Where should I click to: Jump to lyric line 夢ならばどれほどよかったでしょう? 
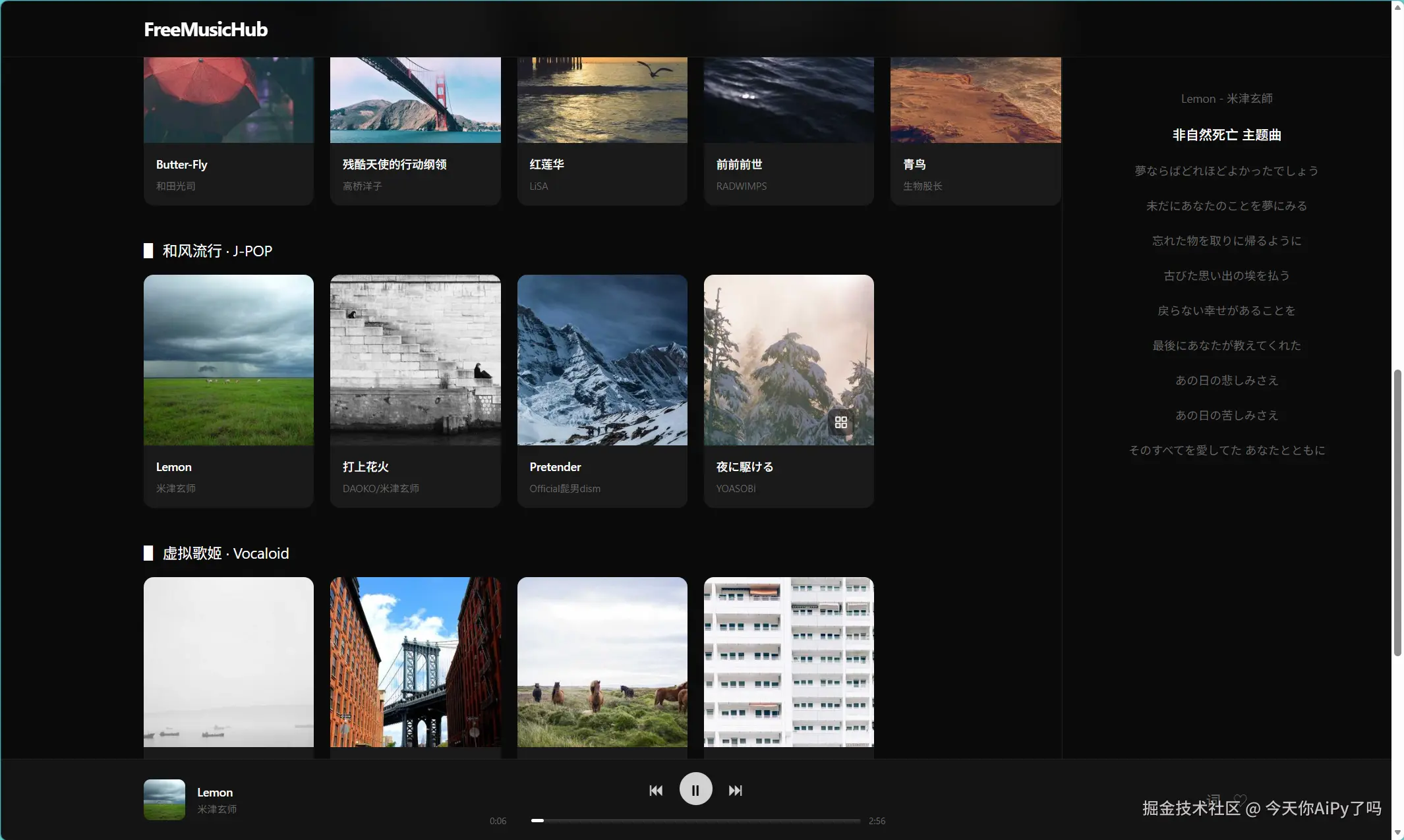(1226, 171)
